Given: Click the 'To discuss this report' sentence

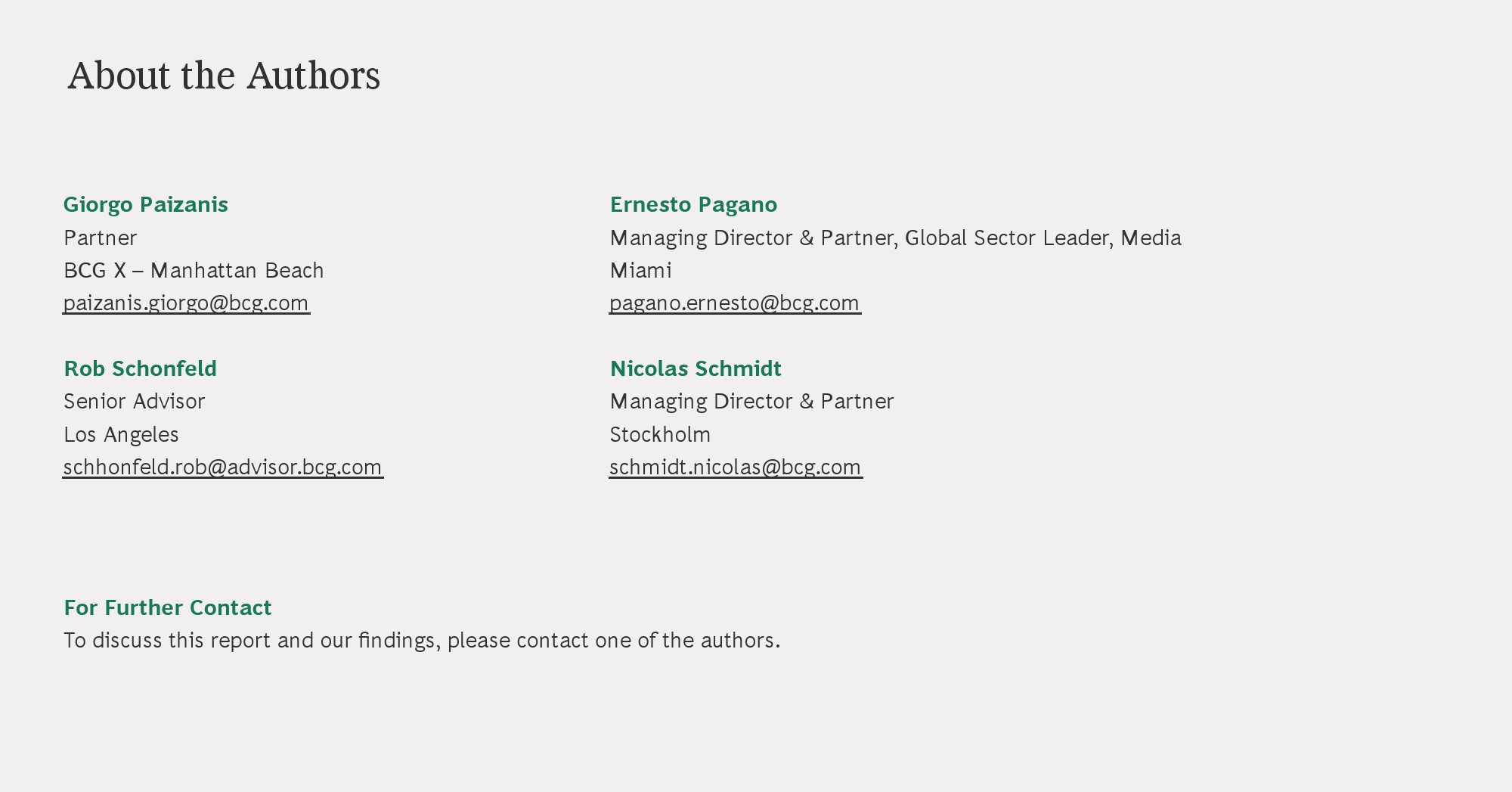Looking at the screenshot, I should (x=422, y=640).
